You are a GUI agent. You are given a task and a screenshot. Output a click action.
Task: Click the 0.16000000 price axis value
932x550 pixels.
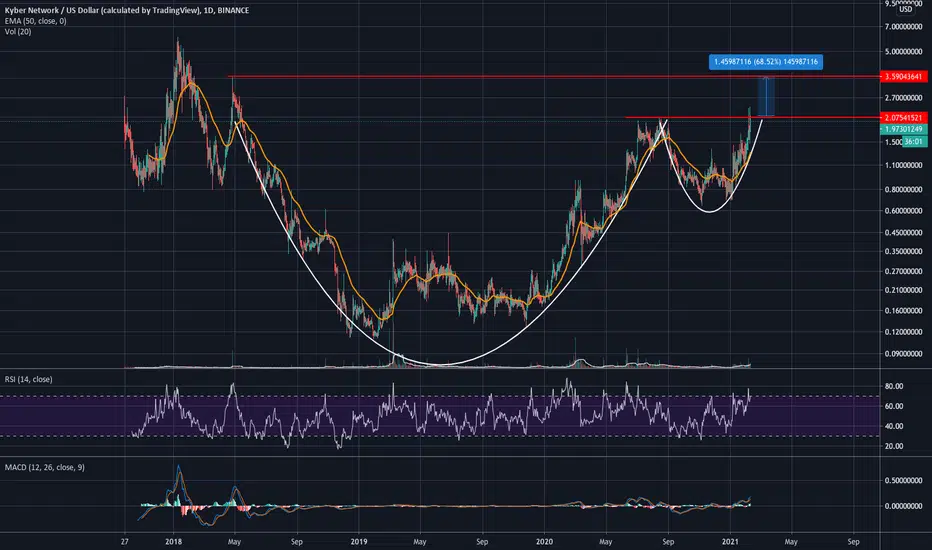tap(903, 310)
